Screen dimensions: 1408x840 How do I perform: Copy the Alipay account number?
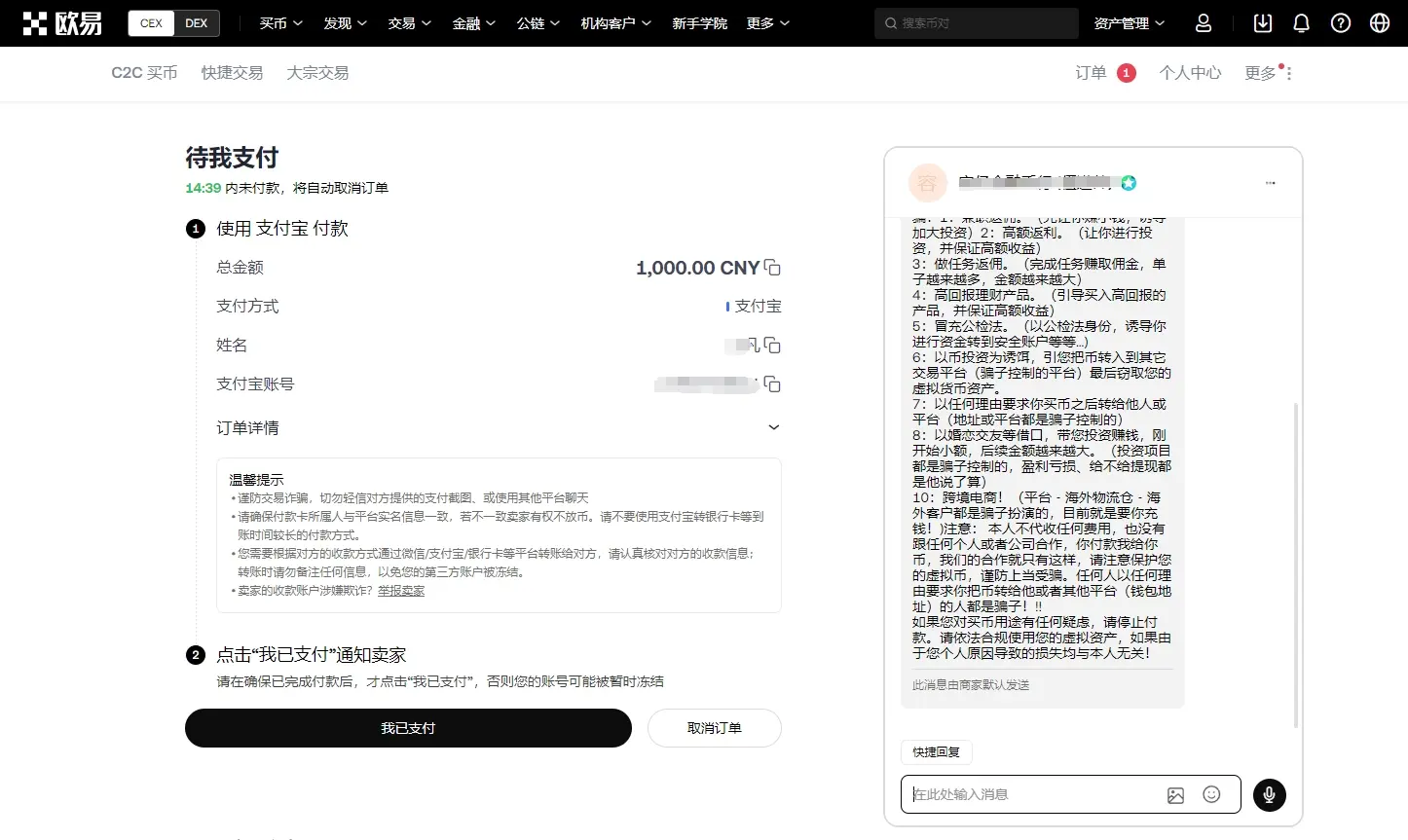772,384
